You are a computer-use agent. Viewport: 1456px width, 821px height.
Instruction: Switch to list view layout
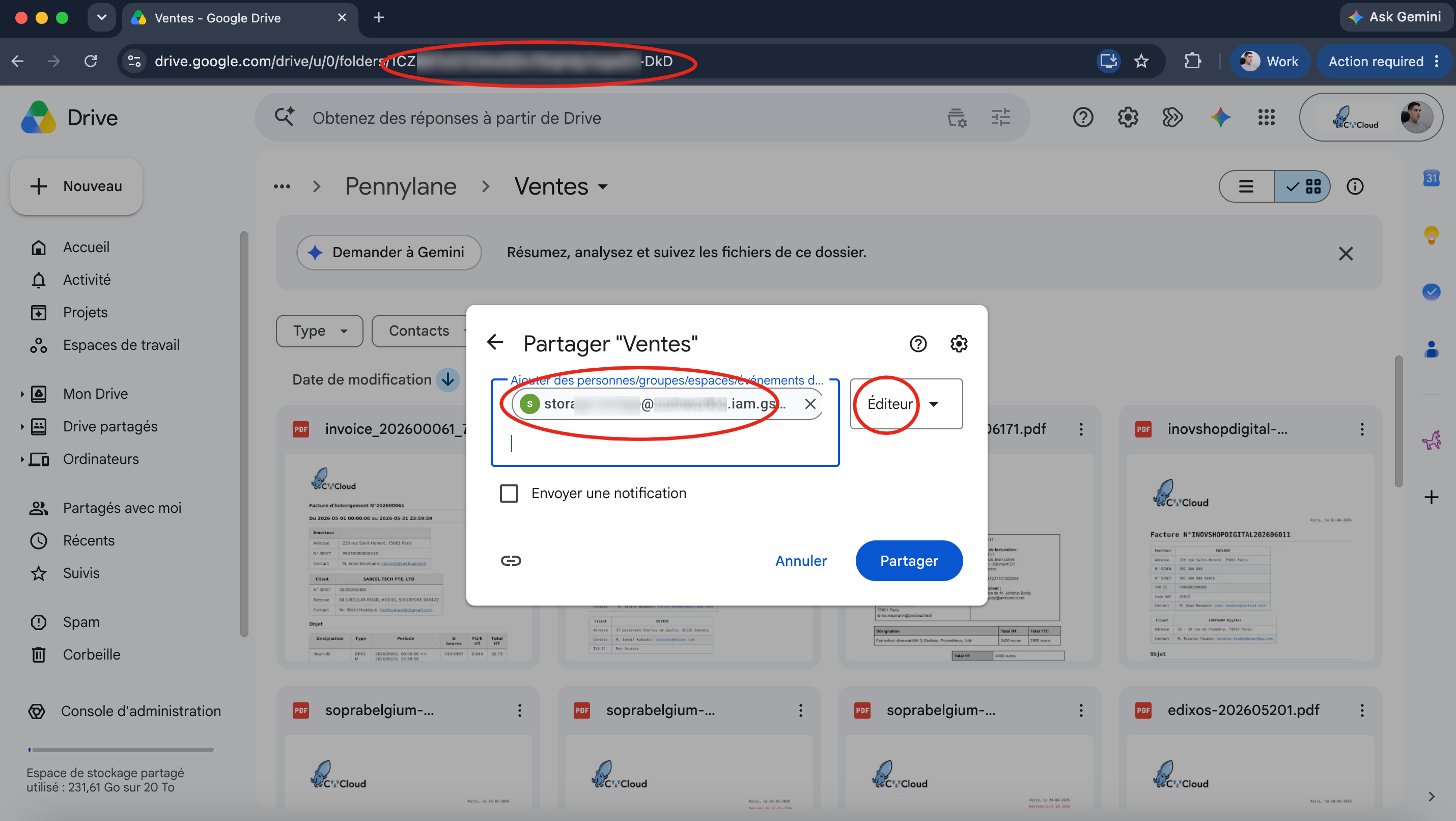(x=1246, y=186)
